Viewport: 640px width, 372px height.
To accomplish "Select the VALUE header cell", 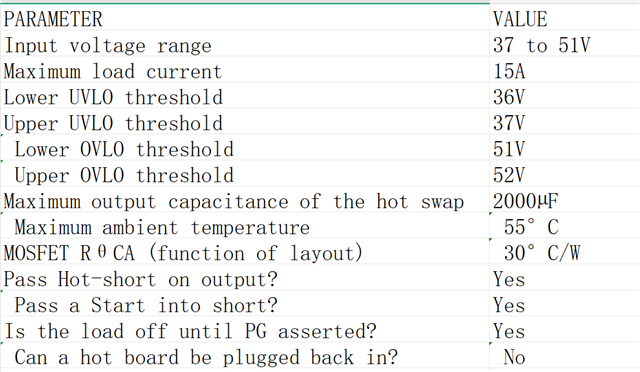I will point(564,18).
